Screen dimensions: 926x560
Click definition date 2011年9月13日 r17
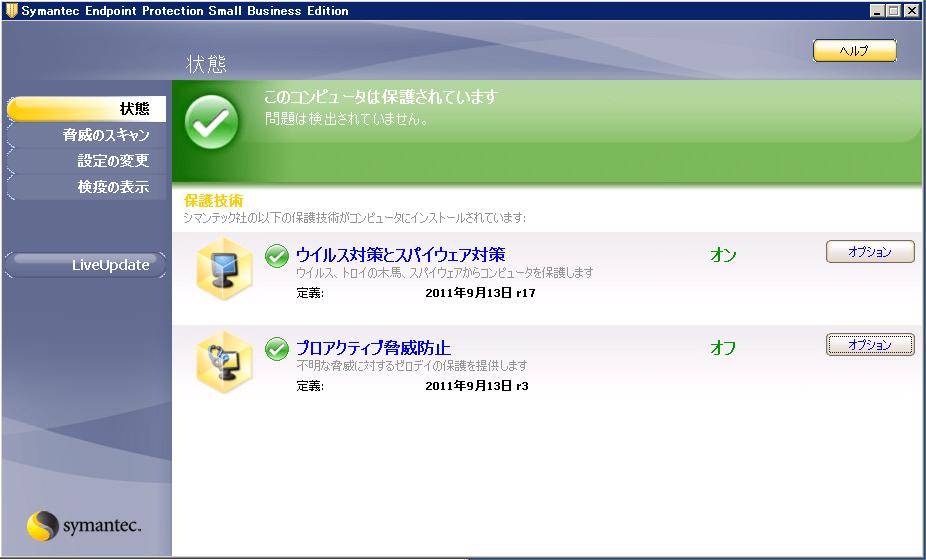point(480,293)
